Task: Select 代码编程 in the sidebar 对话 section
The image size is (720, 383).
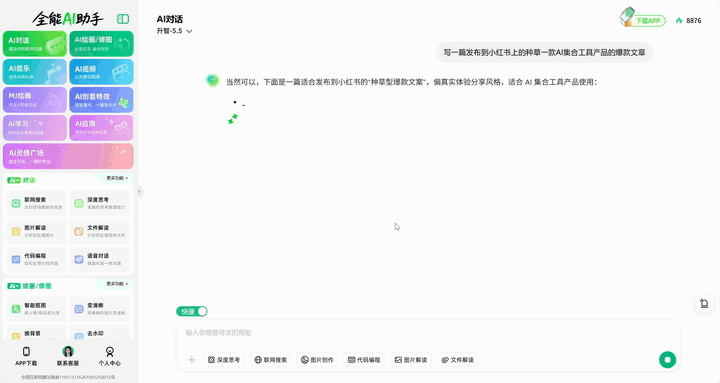Action: (x=36, y=259)
